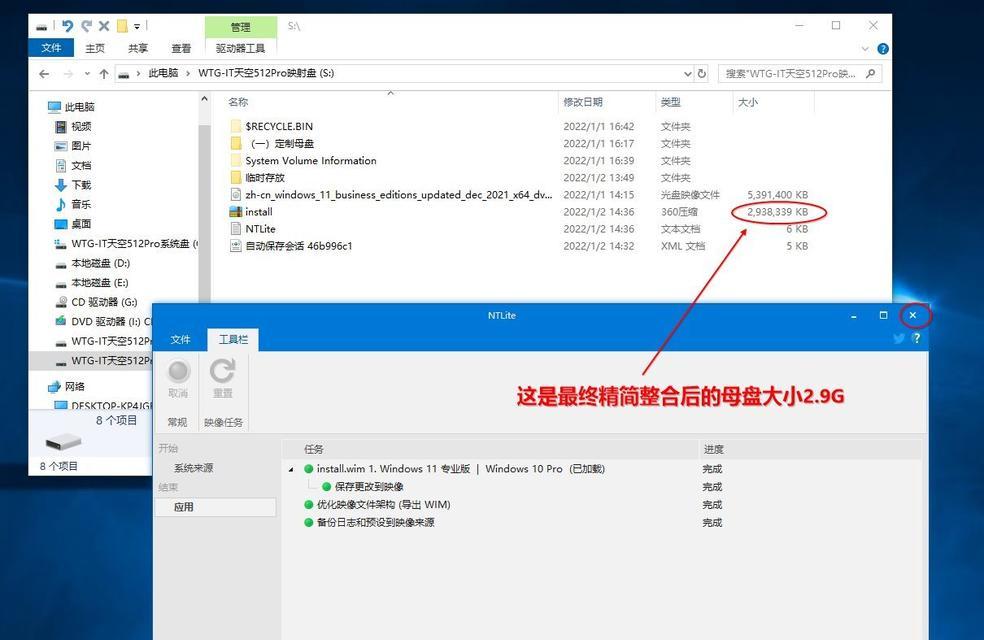Select the zh-cn_windows_11 ISO image file
Viewport: 984px width, 640px height.
(398, 195)
